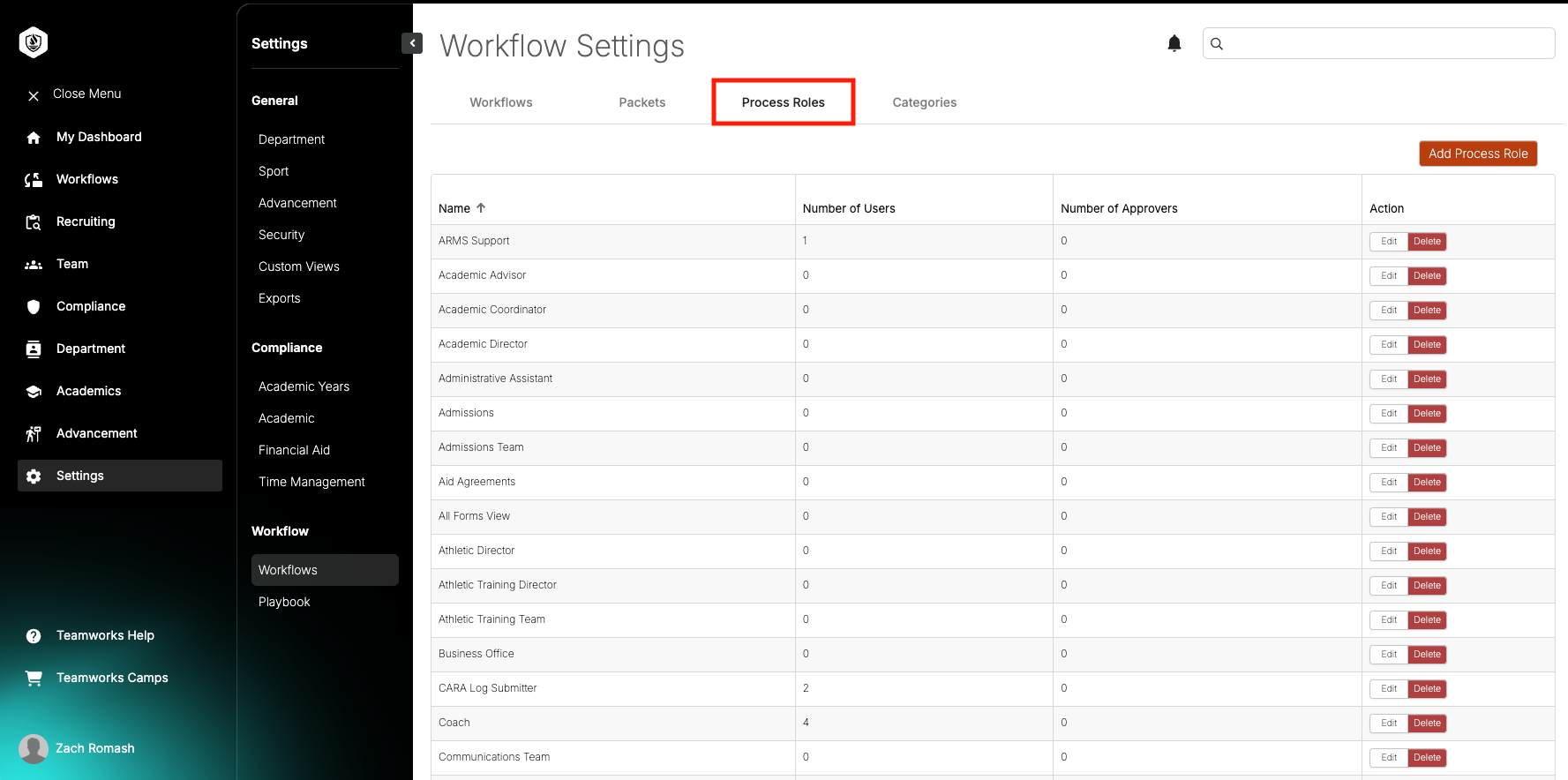Image resolution: width=1568 pixels, height=780 pixels.
Task: Delete the Business Office role
Action: click(x=1427, y=655)
